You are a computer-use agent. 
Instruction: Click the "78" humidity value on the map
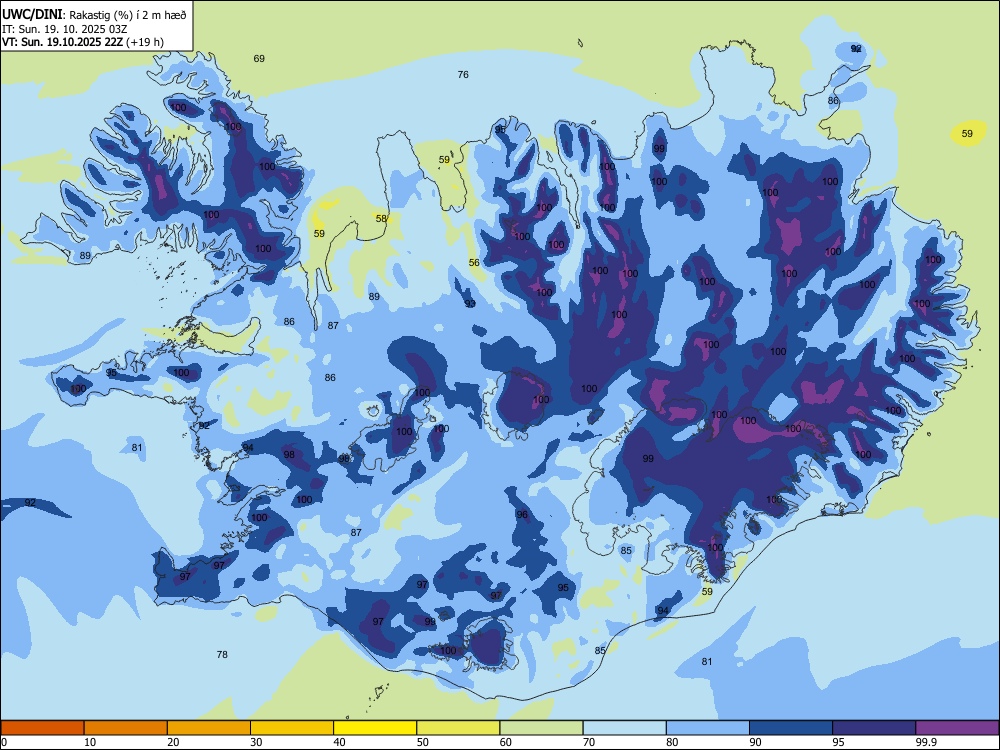tap(222, 654)
